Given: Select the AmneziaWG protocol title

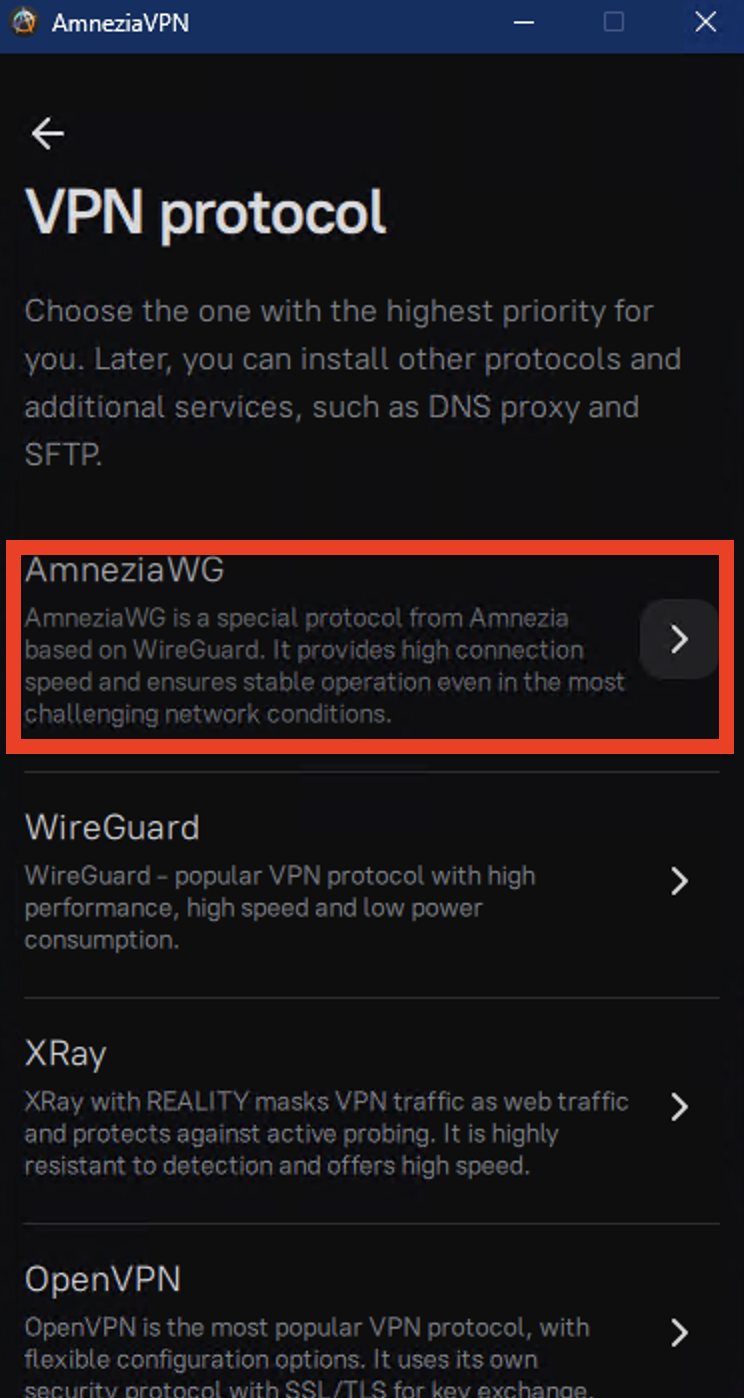Looking at the screenshot, I should click(124, 570).
